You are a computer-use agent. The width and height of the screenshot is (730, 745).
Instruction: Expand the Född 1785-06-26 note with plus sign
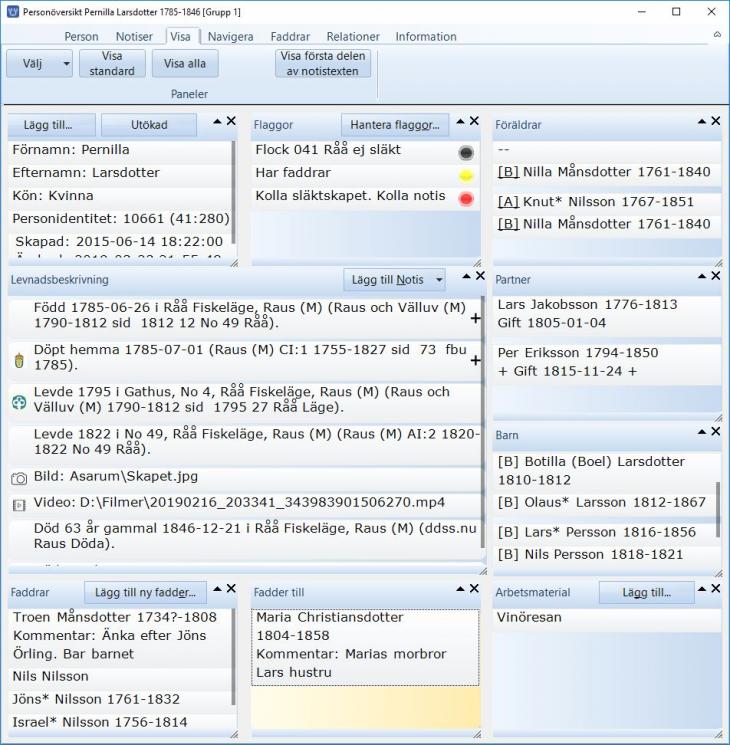pyautogui.click(x=475, y=318)
